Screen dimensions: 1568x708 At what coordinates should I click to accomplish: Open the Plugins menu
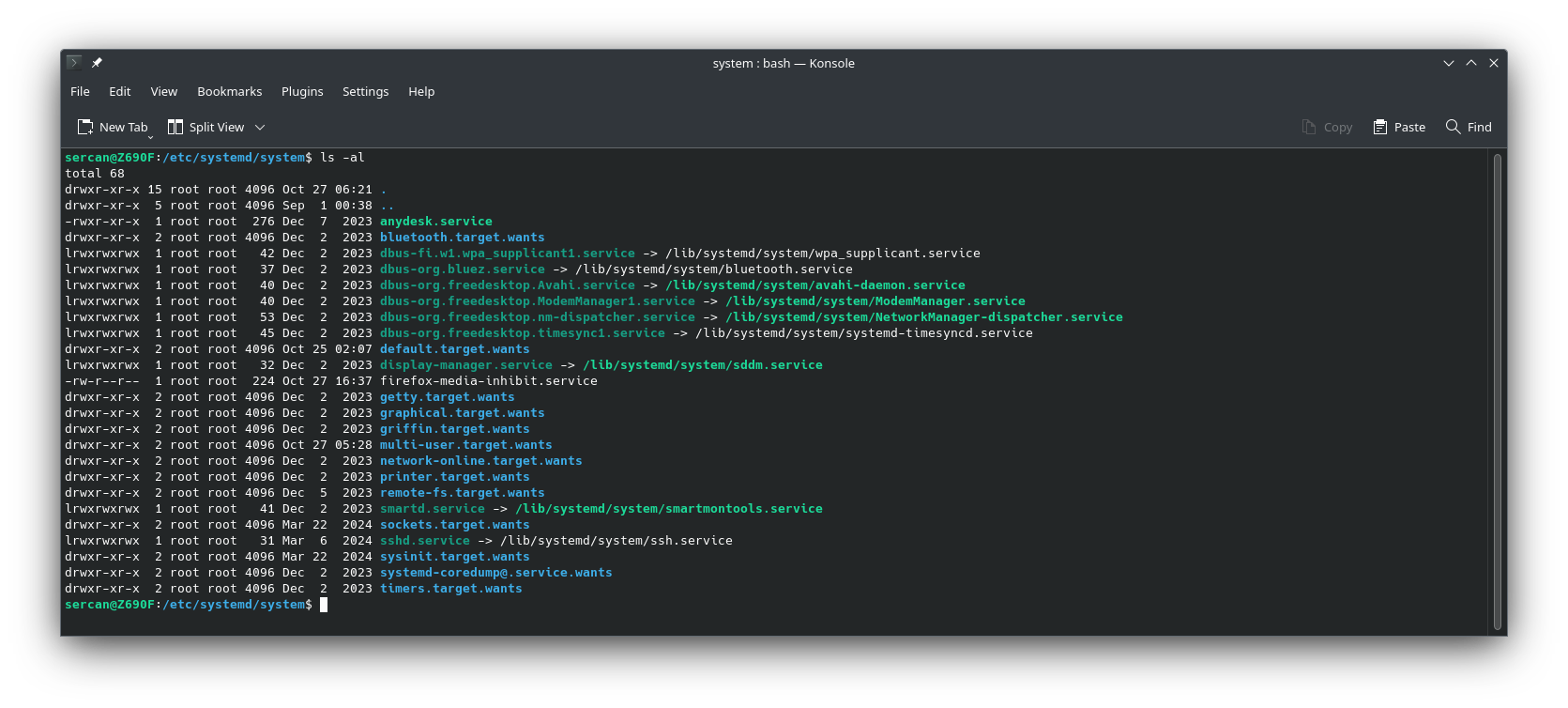click(302, 91)
